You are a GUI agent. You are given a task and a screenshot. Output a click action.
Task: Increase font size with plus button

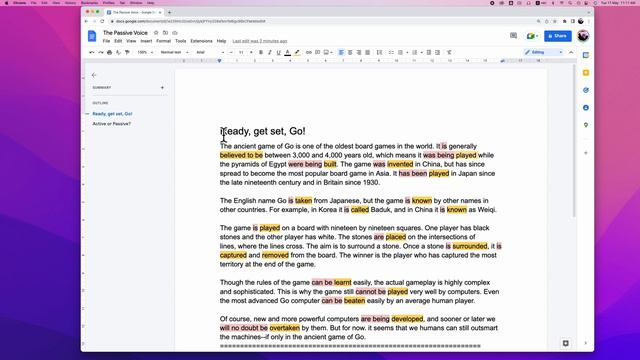pyautogui.click(x=251, y=53)
